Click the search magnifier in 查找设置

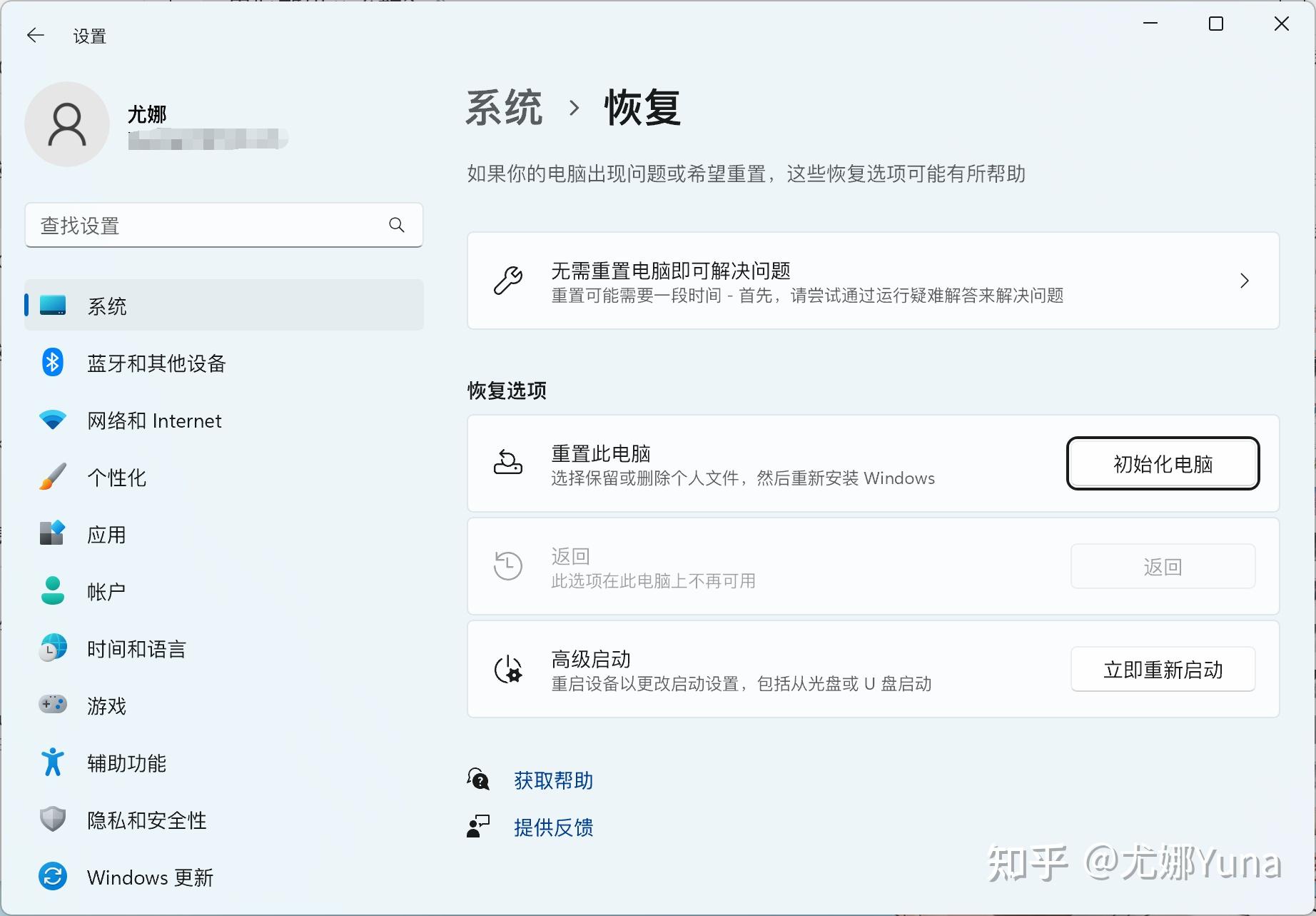tap(397, 225)
